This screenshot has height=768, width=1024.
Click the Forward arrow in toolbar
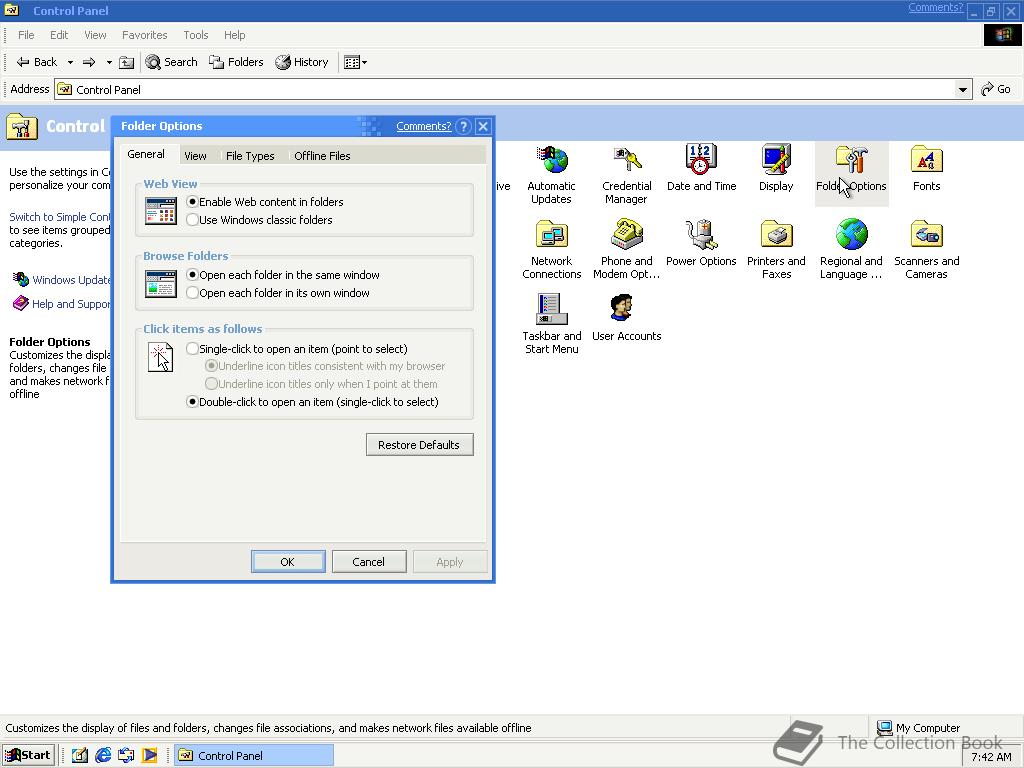pyautogui.click(x=89, y=62)
